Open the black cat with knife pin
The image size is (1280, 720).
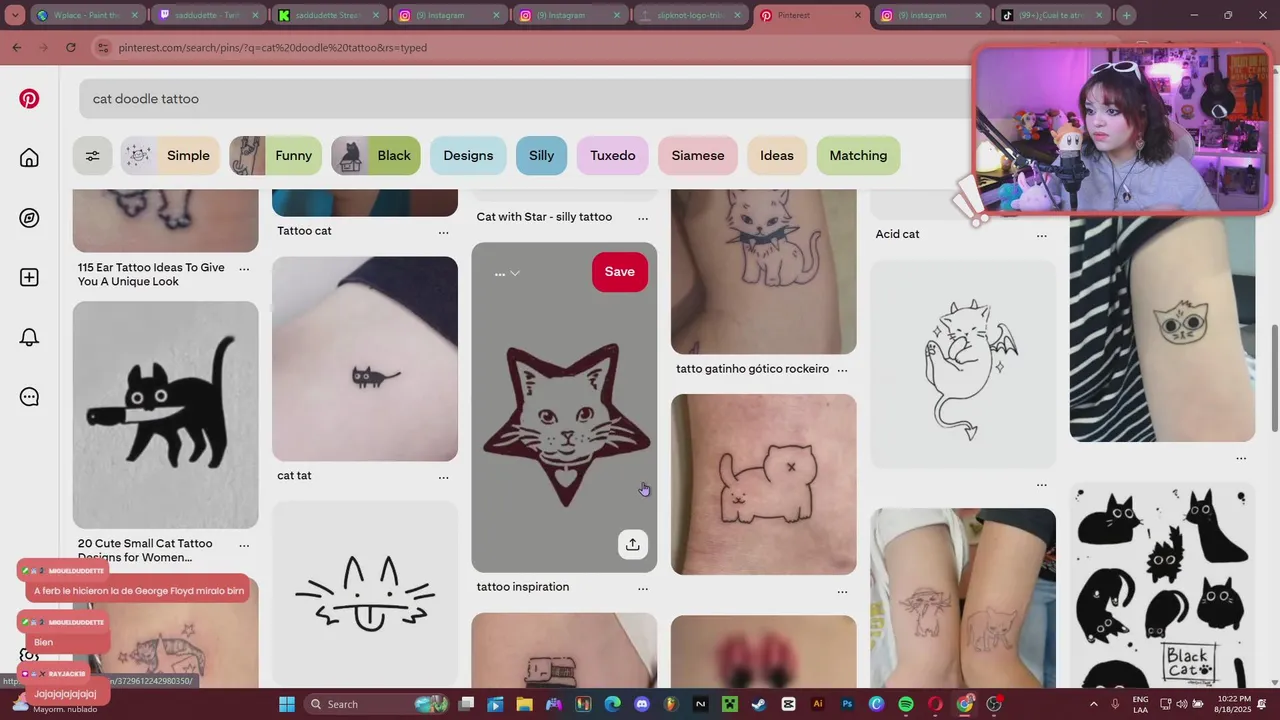pyautogui.click(x=165, y=414)
